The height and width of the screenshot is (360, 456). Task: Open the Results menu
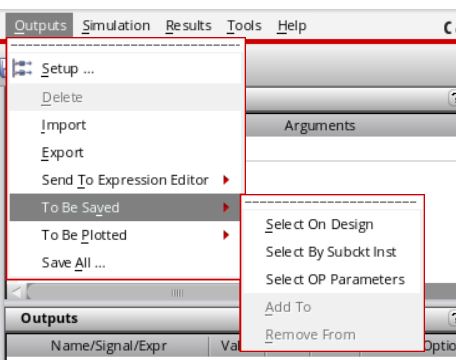(189, 26)
